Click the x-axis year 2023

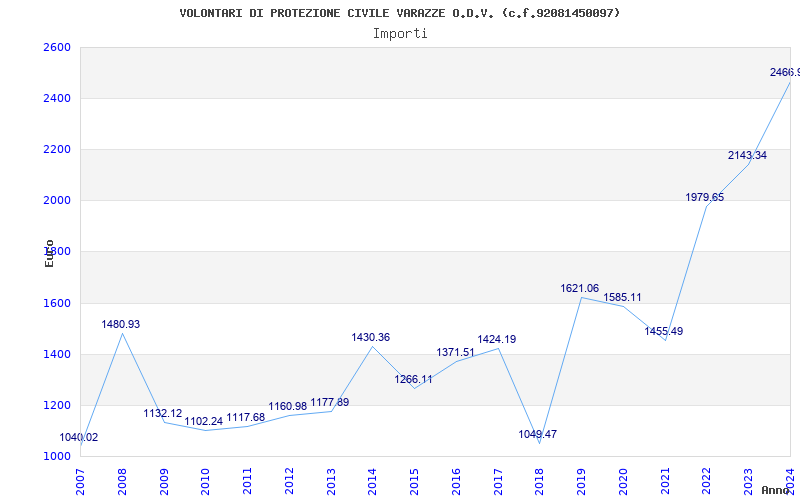tap(748, 482)
